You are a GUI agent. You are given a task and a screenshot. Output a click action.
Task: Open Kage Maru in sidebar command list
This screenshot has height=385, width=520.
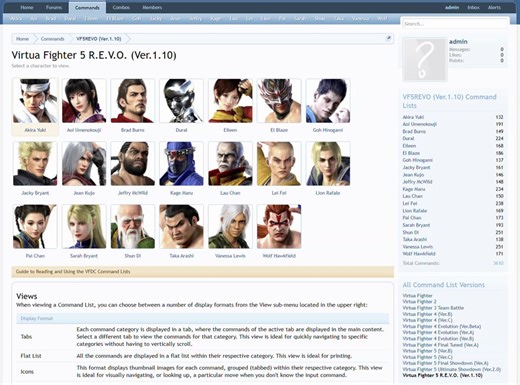point(414,189)
